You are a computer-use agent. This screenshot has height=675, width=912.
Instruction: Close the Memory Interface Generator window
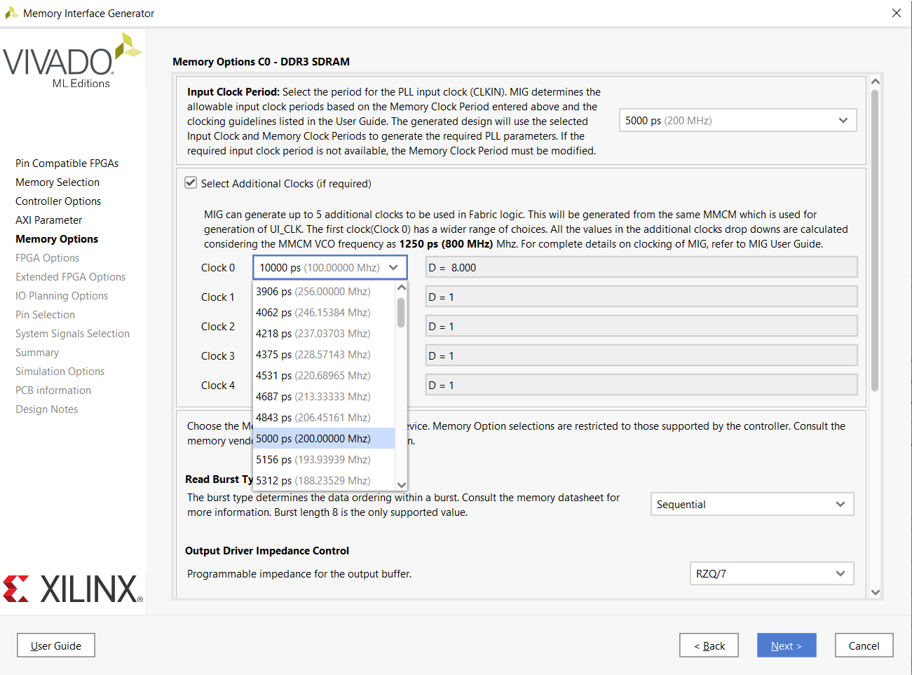[x=896, y=13]
